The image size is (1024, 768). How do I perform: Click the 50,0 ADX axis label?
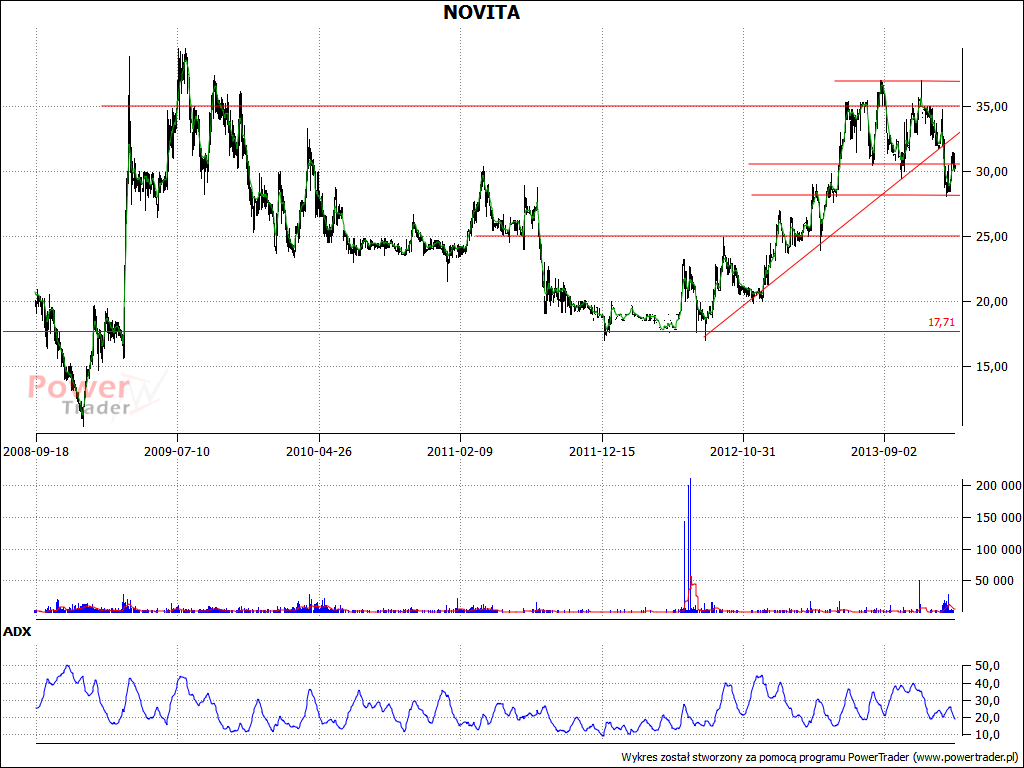point(988,666)
